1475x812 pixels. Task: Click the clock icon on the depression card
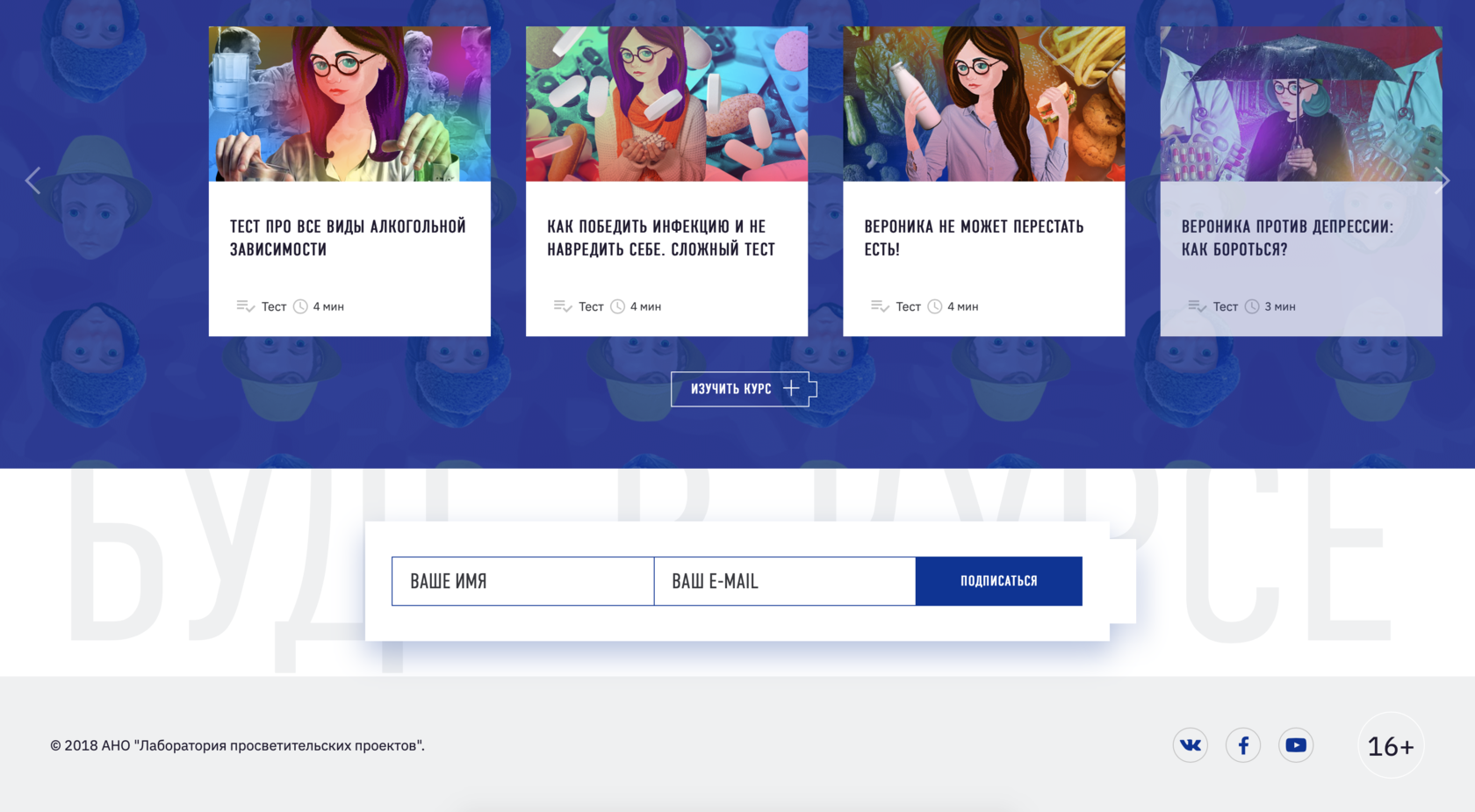pyautogui.click(x=1252, y=306)
